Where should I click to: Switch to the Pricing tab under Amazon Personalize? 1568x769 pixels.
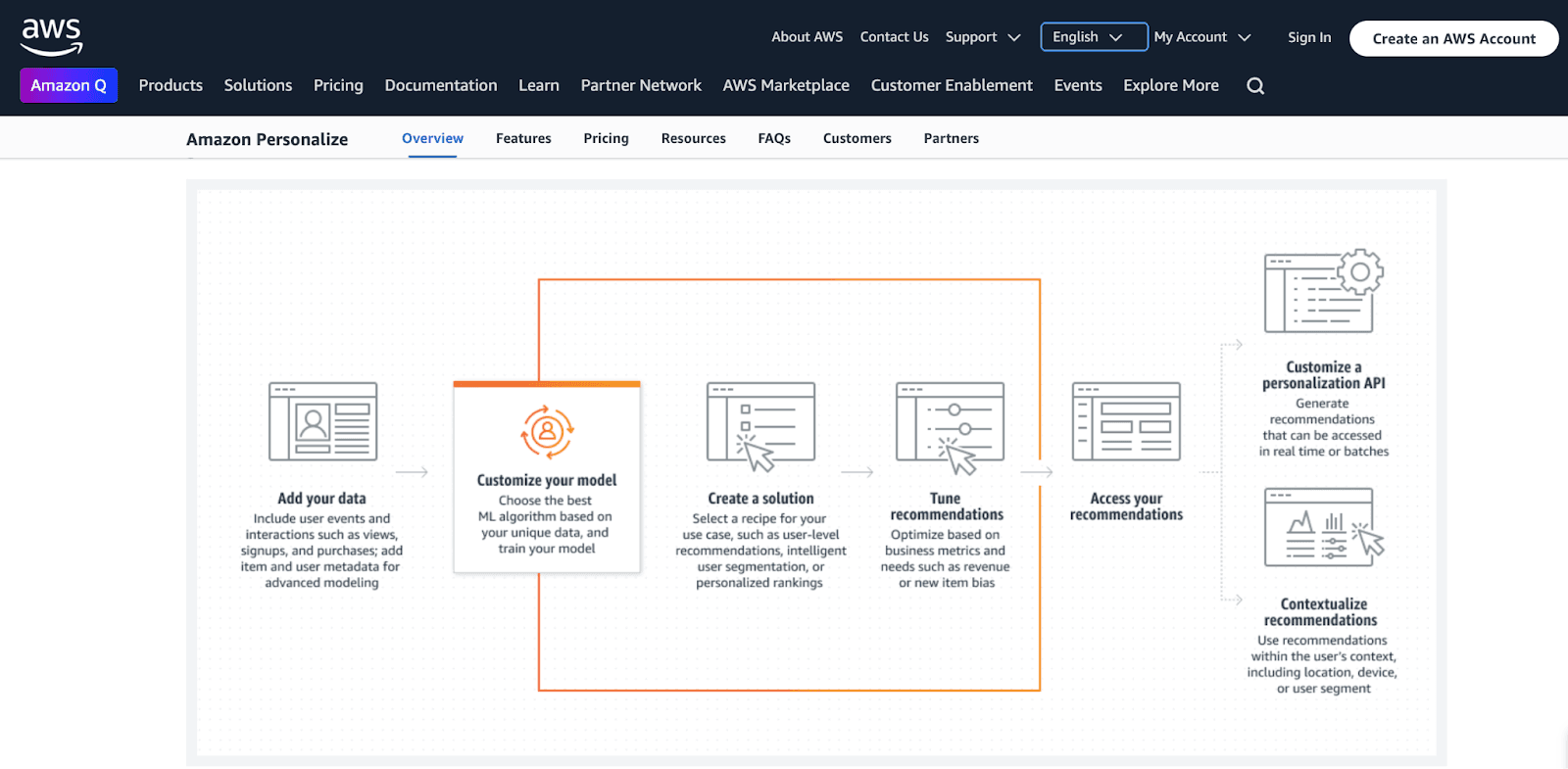[606, 138]
